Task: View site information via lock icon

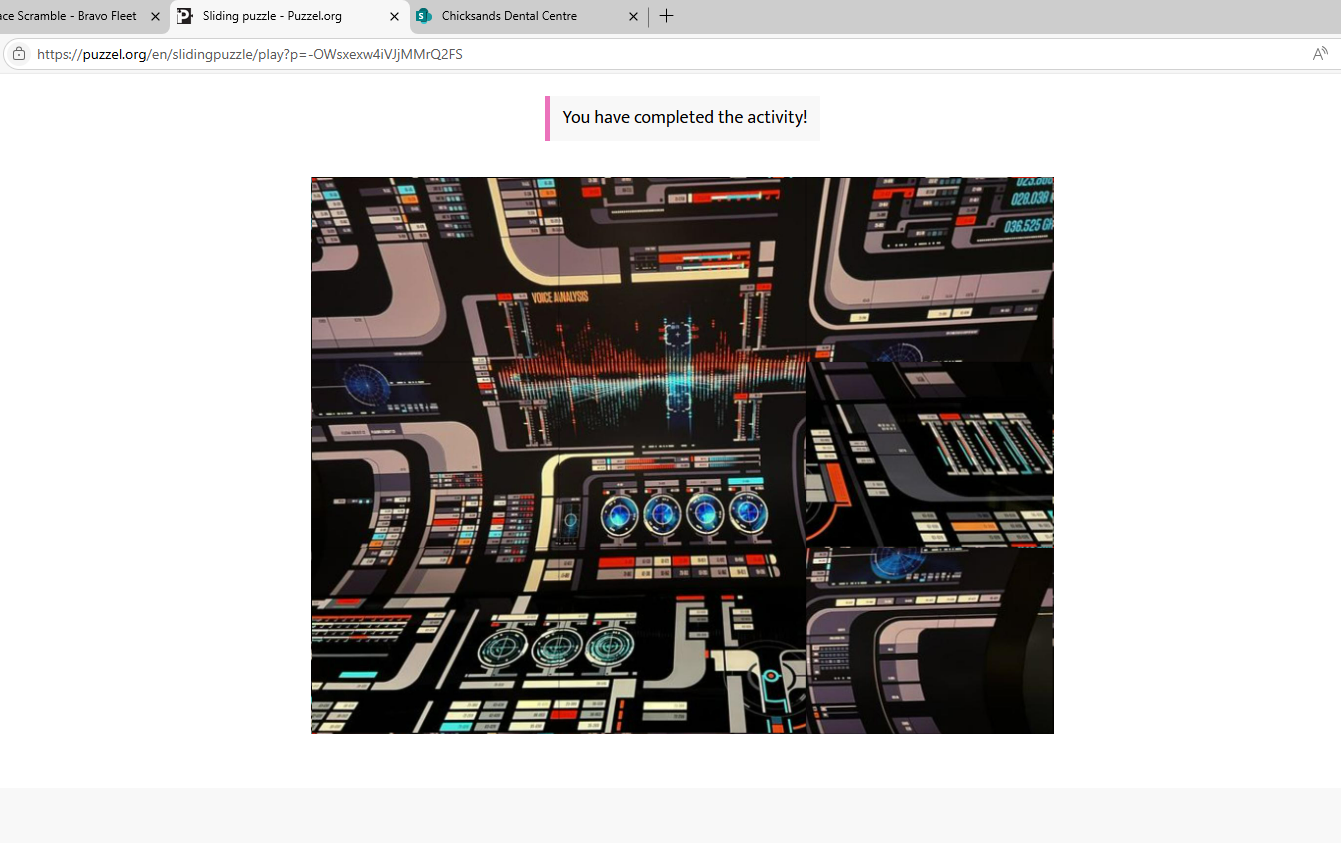Action: [x=19, y=54]
